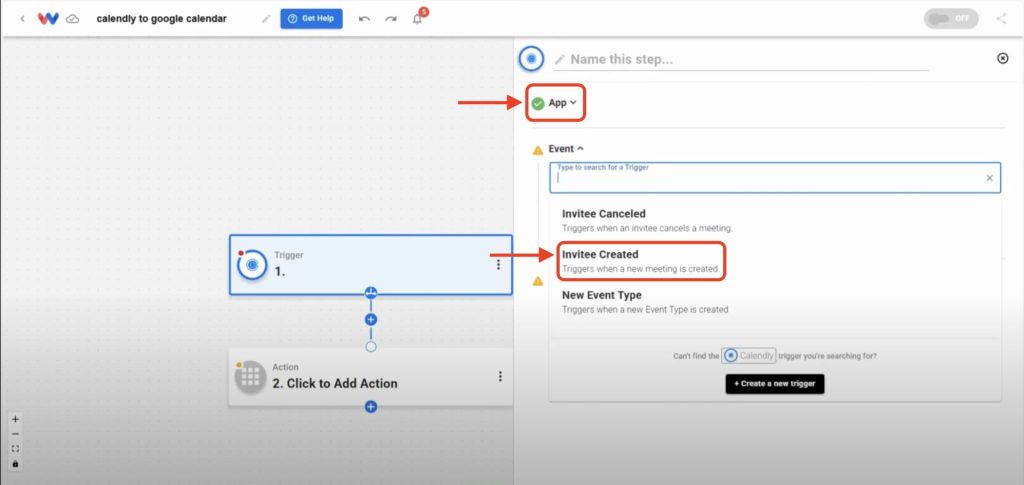Redo the last change

[391, 19]
